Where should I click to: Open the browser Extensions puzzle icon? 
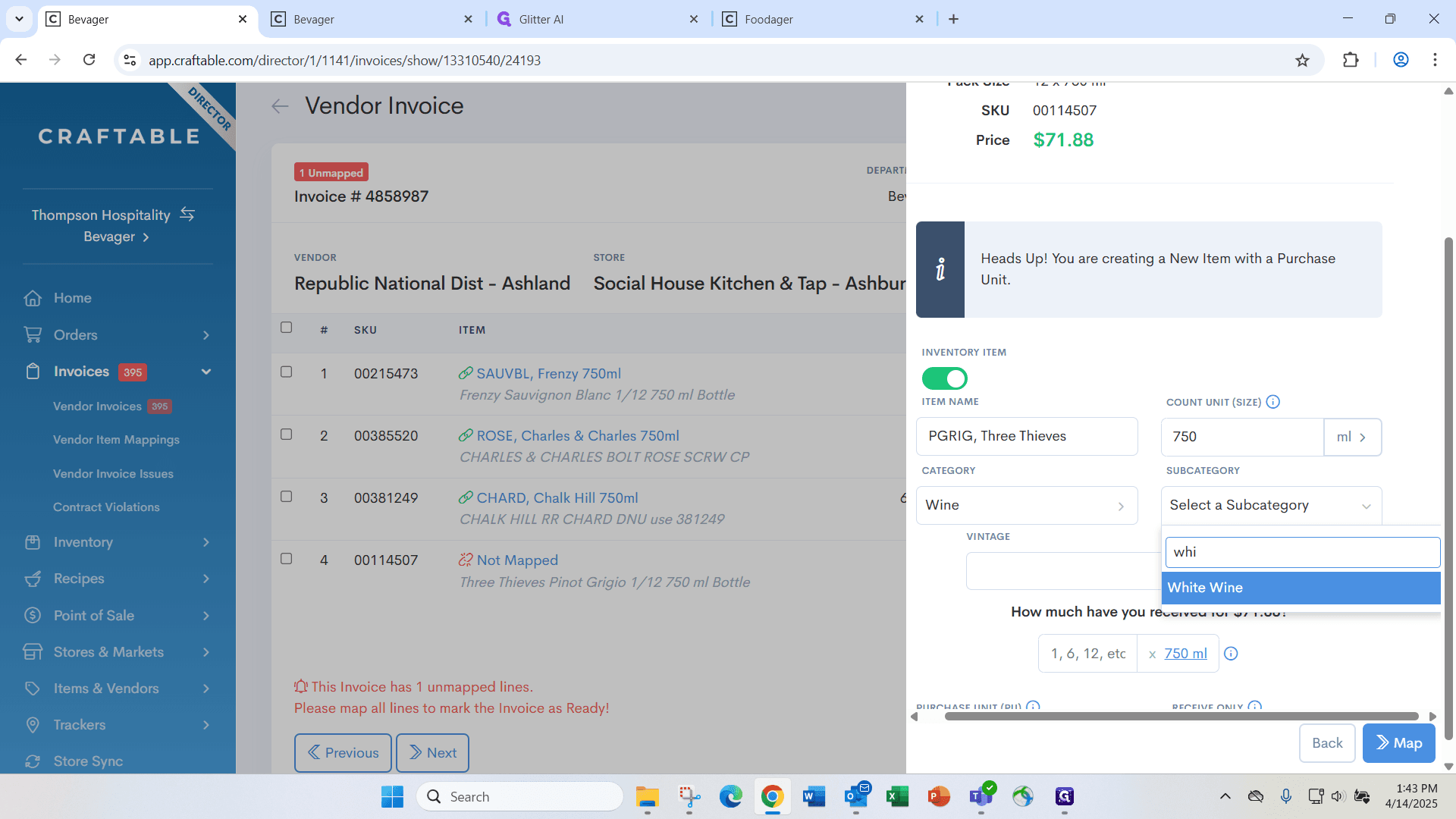click(1351, 60)
